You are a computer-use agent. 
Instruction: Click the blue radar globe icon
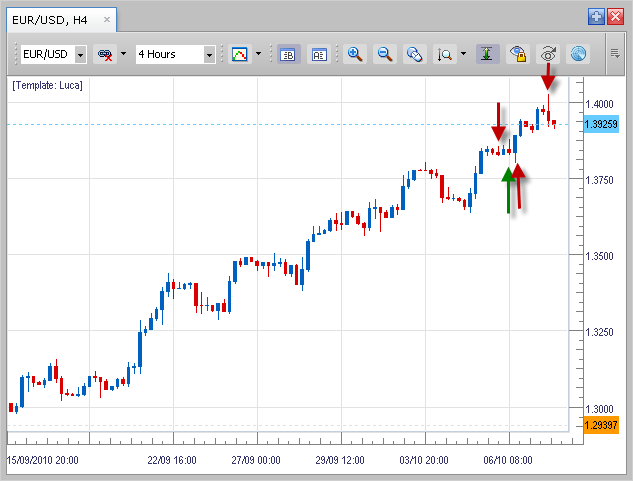(x=578, y=54)
